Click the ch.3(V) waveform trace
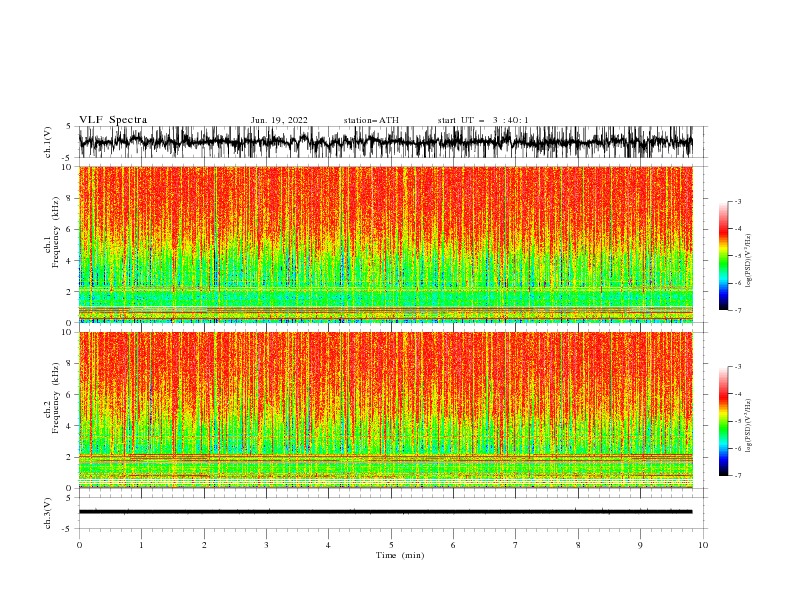The width and height of the screenshot is (792, 612). click(386, 512)
